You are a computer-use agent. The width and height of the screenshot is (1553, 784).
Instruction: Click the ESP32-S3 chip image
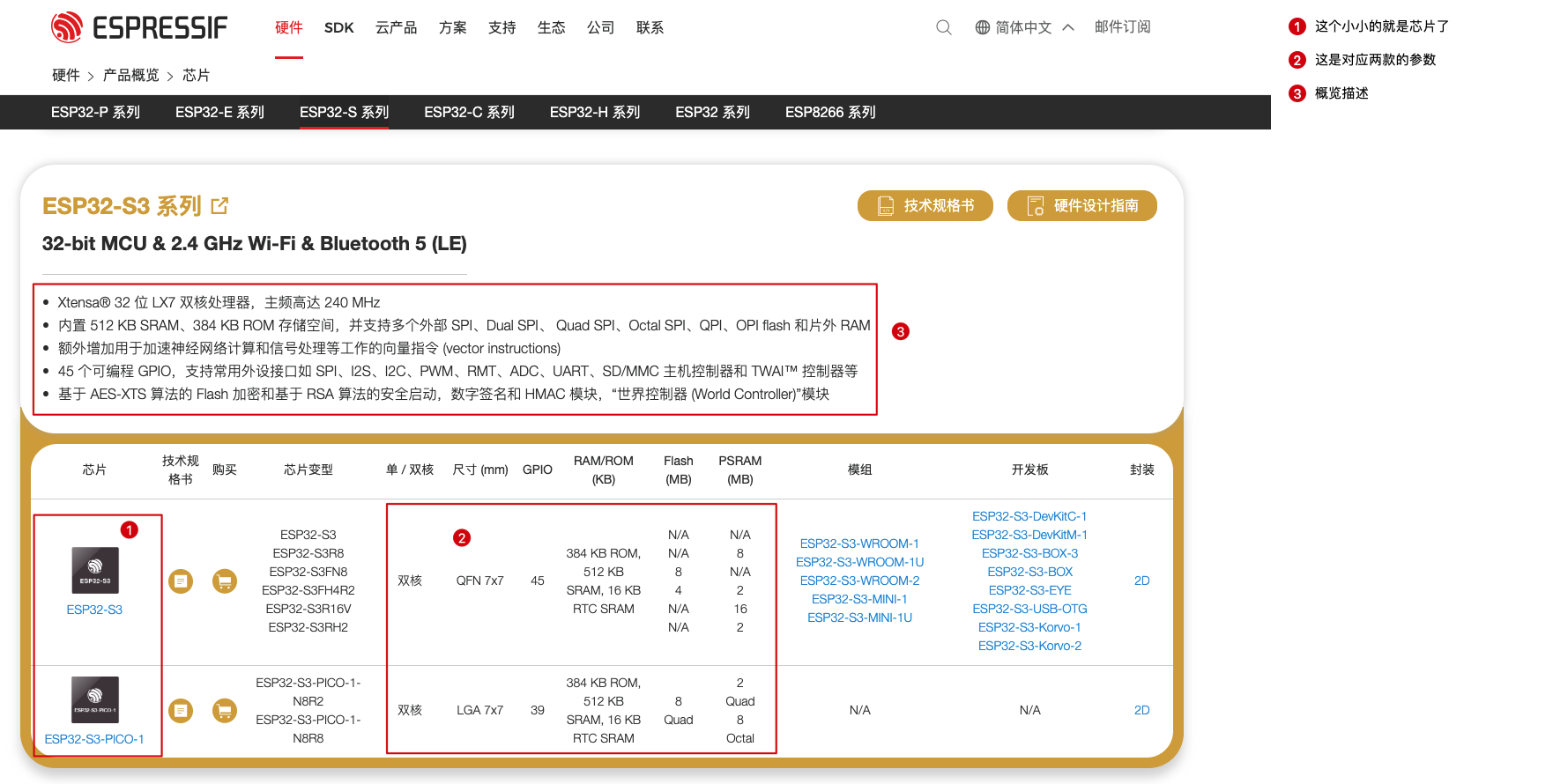(x=95, y=570)
